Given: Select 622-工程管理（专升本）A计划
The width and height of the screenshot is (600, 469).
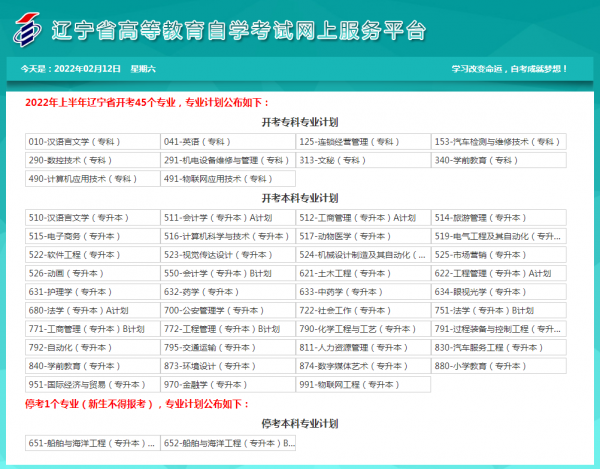Looking at the screenshot, I should (x=499, y=273).
